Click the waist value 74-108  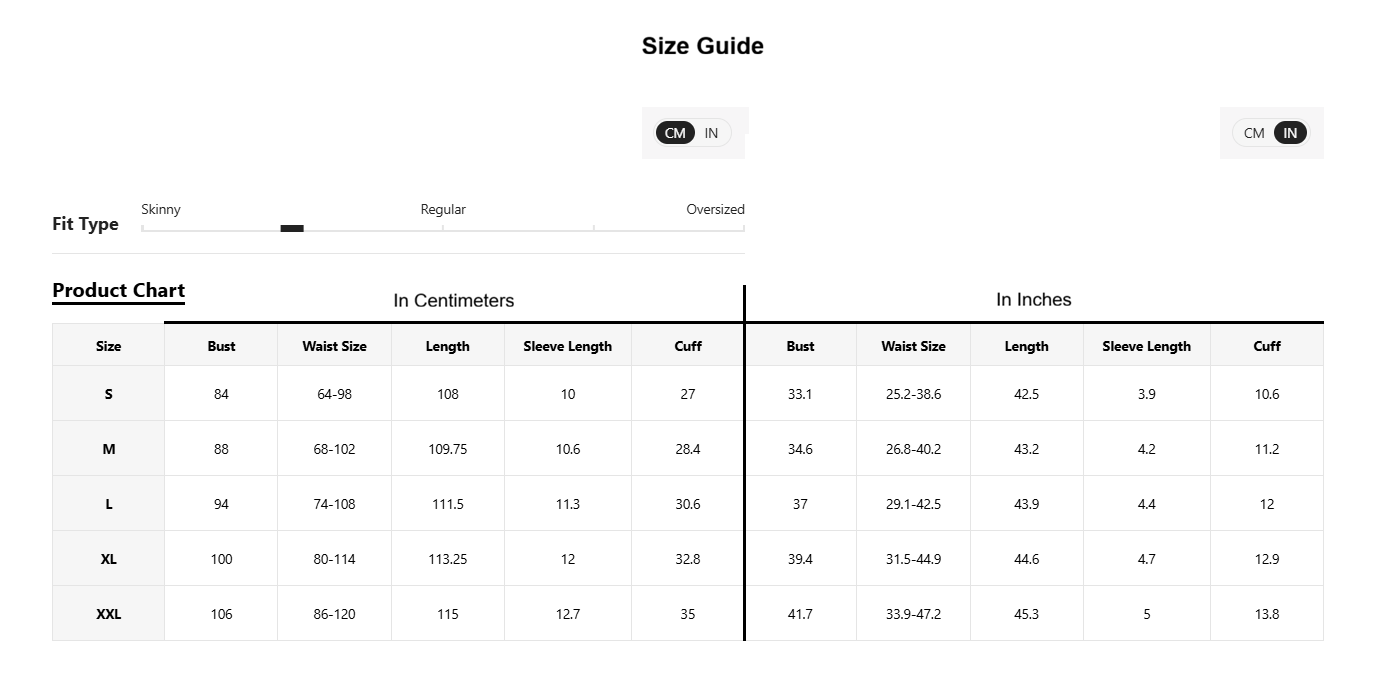coord(334,504)
